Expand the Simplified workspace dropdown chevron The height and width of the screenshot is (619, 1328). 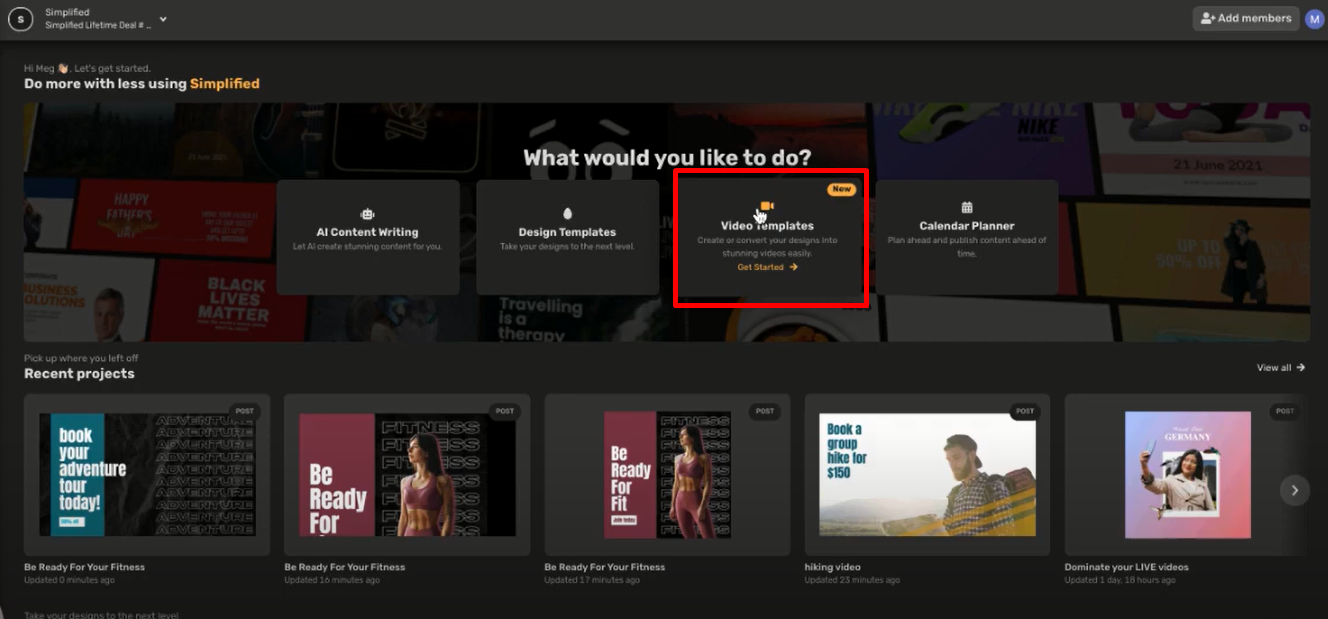[x=163, y=19]
